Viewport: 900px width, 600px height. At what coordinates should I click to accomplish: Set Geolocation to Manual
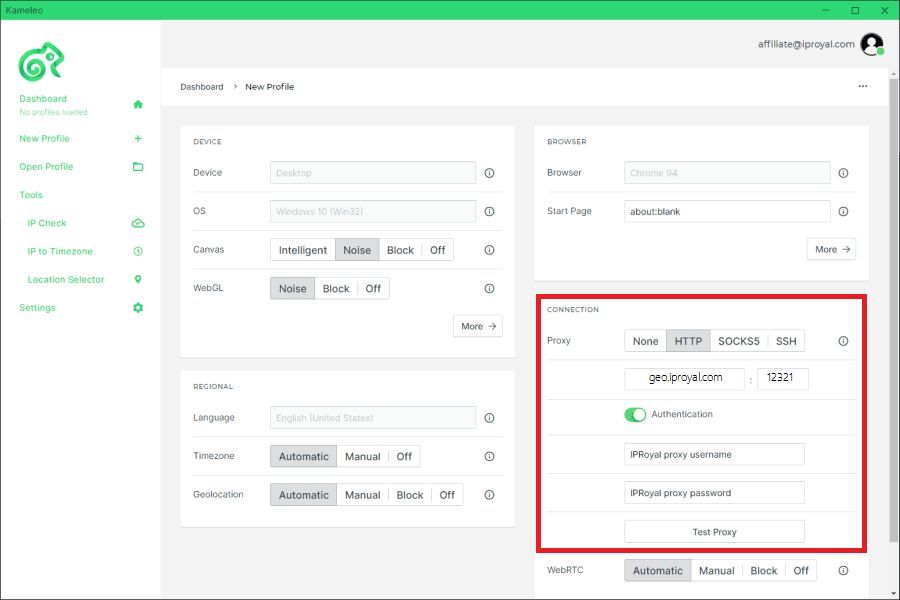[362, 495]
